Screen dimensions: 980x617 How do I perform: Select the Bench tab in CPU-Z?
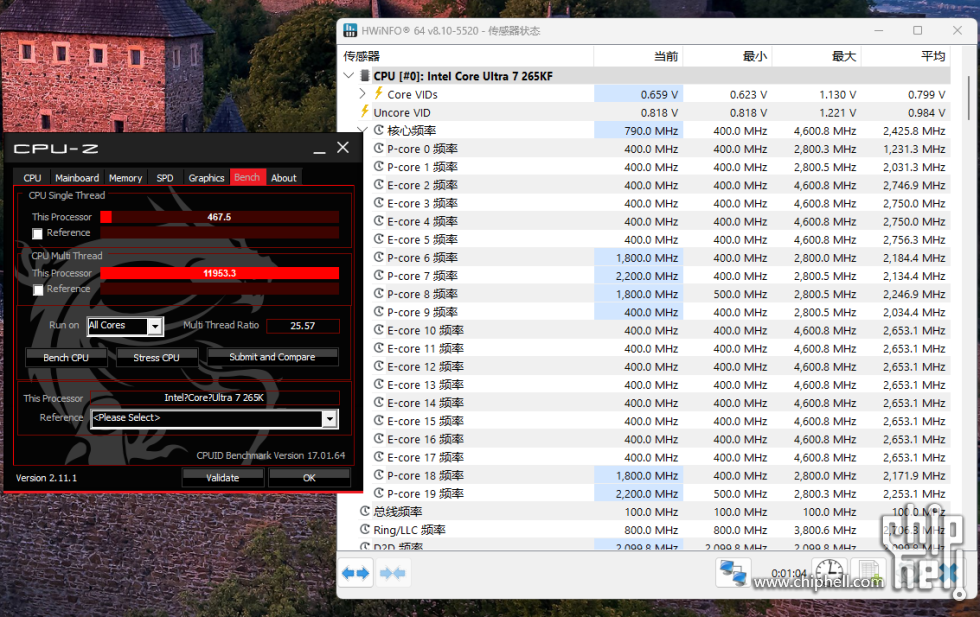248,177
